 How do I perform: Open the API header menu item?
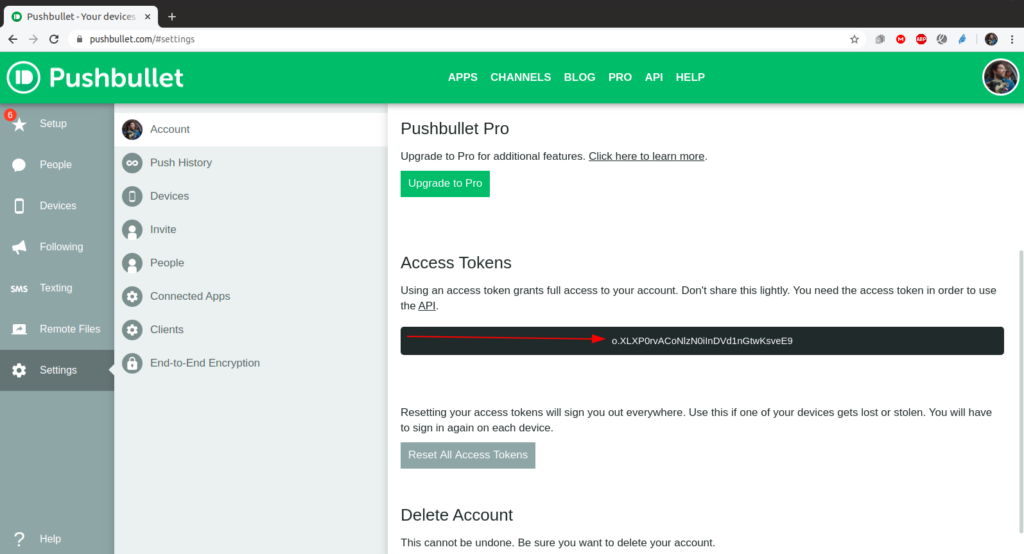pos(654,77)
